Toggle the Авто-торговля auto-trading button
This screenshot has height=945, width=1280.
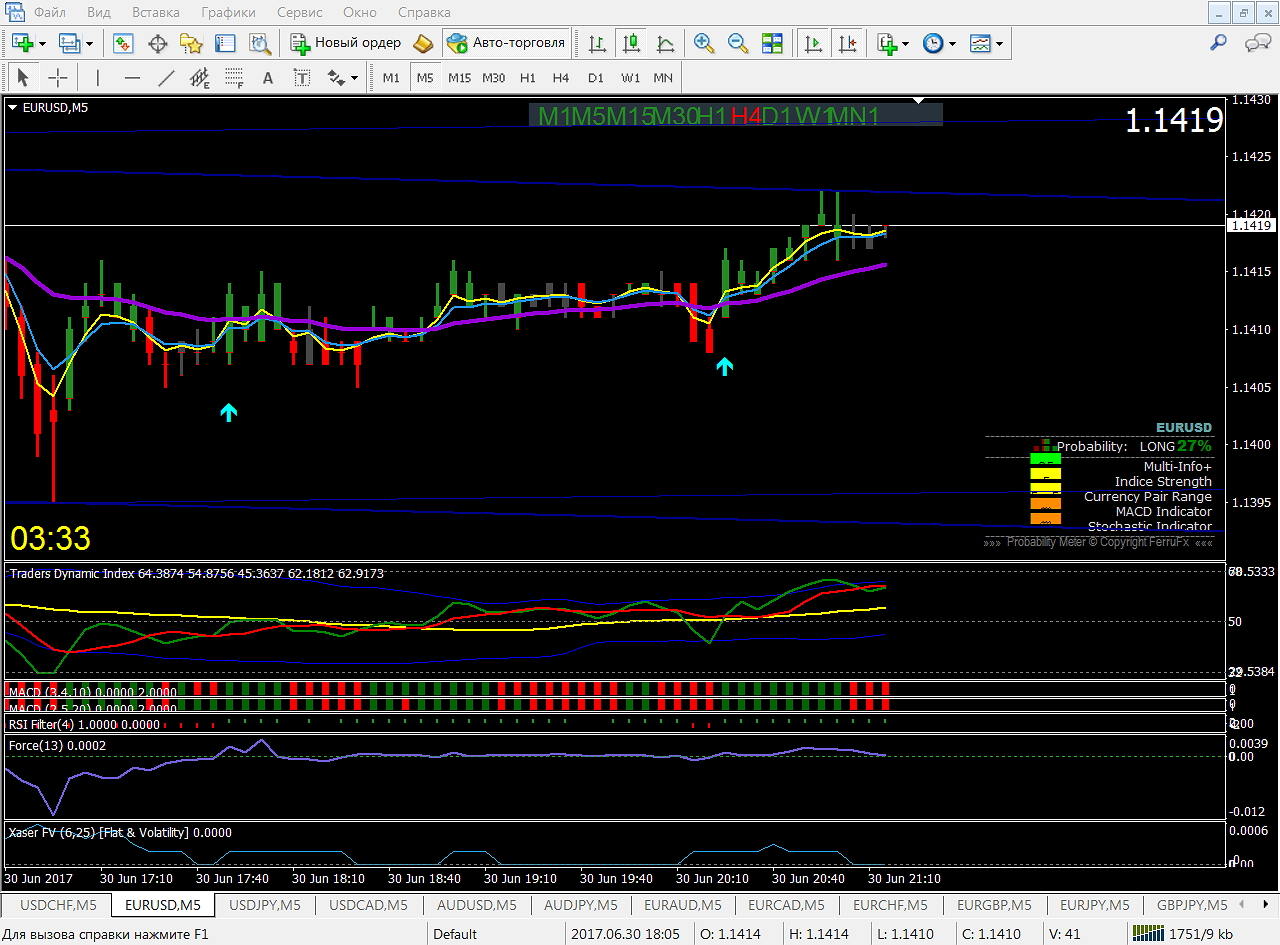[507, 43]
